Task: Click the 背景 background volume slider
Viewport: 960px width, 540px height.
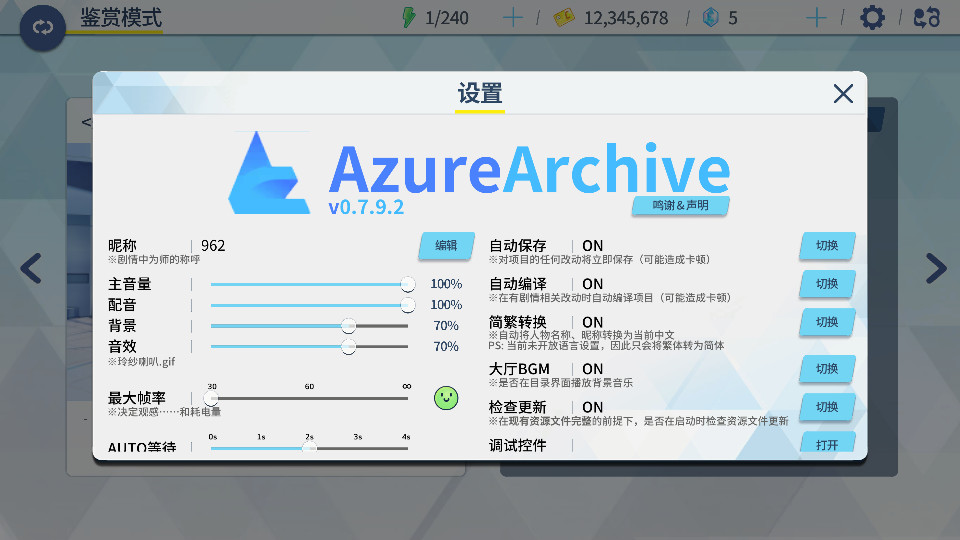Action: [x=309, y=326]
